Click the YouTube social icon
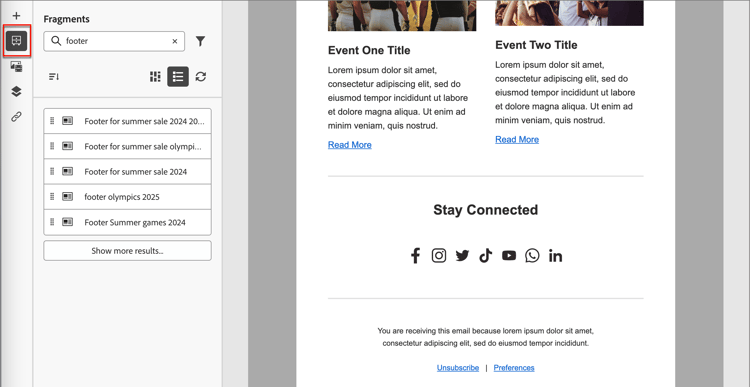Image resolution: width=750 pixels, height=387 pixels. click(x=509, y=256)
